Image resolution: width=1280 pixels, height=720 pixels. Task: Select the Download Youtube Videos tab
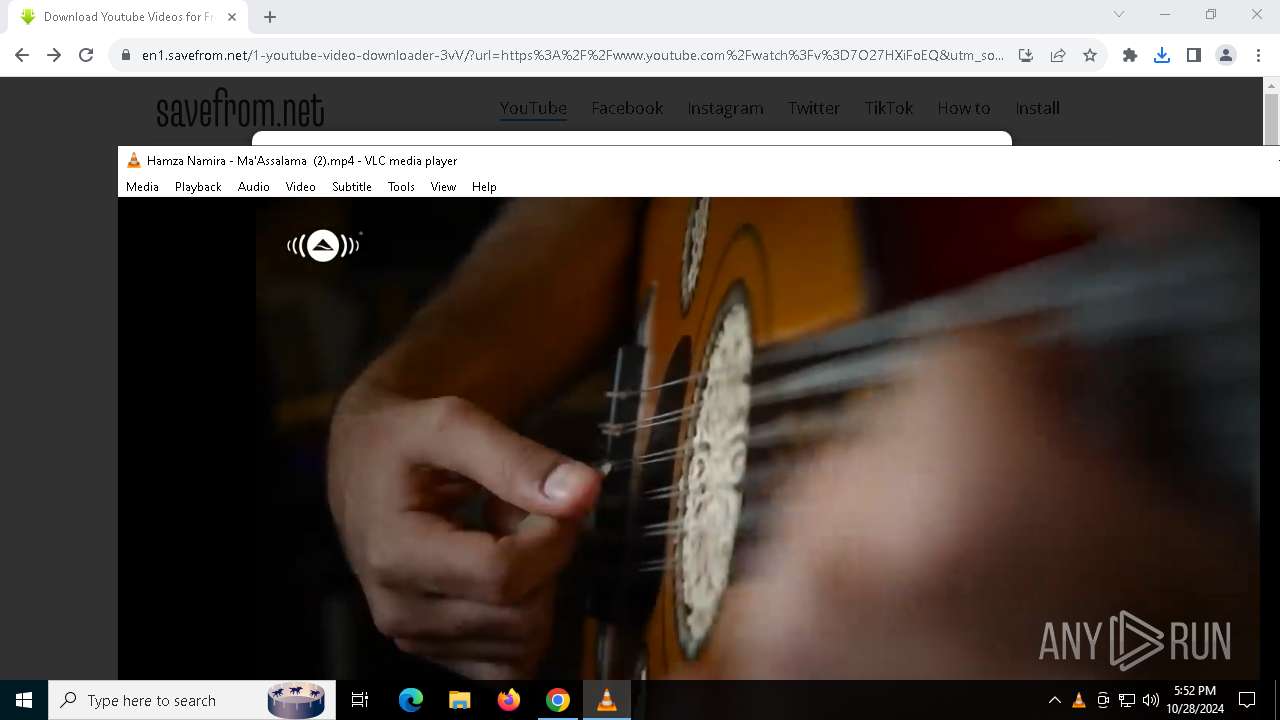pyautogui.click(x=128, y=17)
